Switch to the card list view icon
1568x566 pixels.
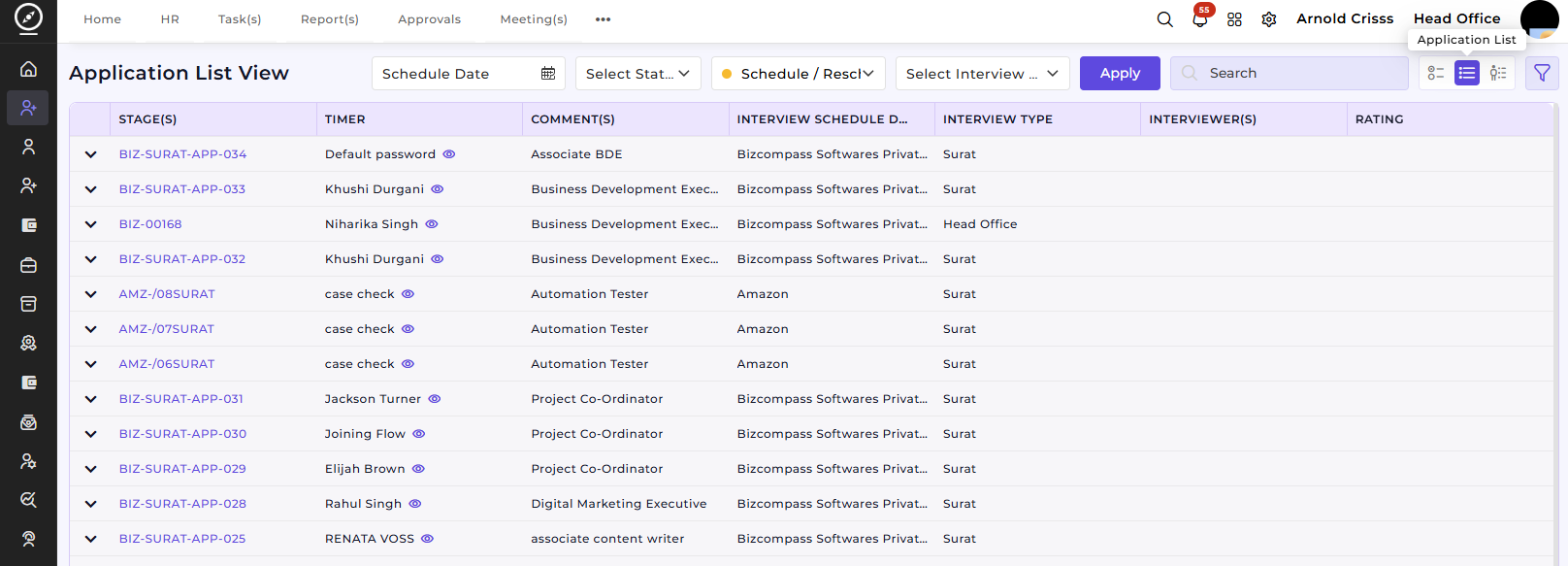click(1435, 73)
